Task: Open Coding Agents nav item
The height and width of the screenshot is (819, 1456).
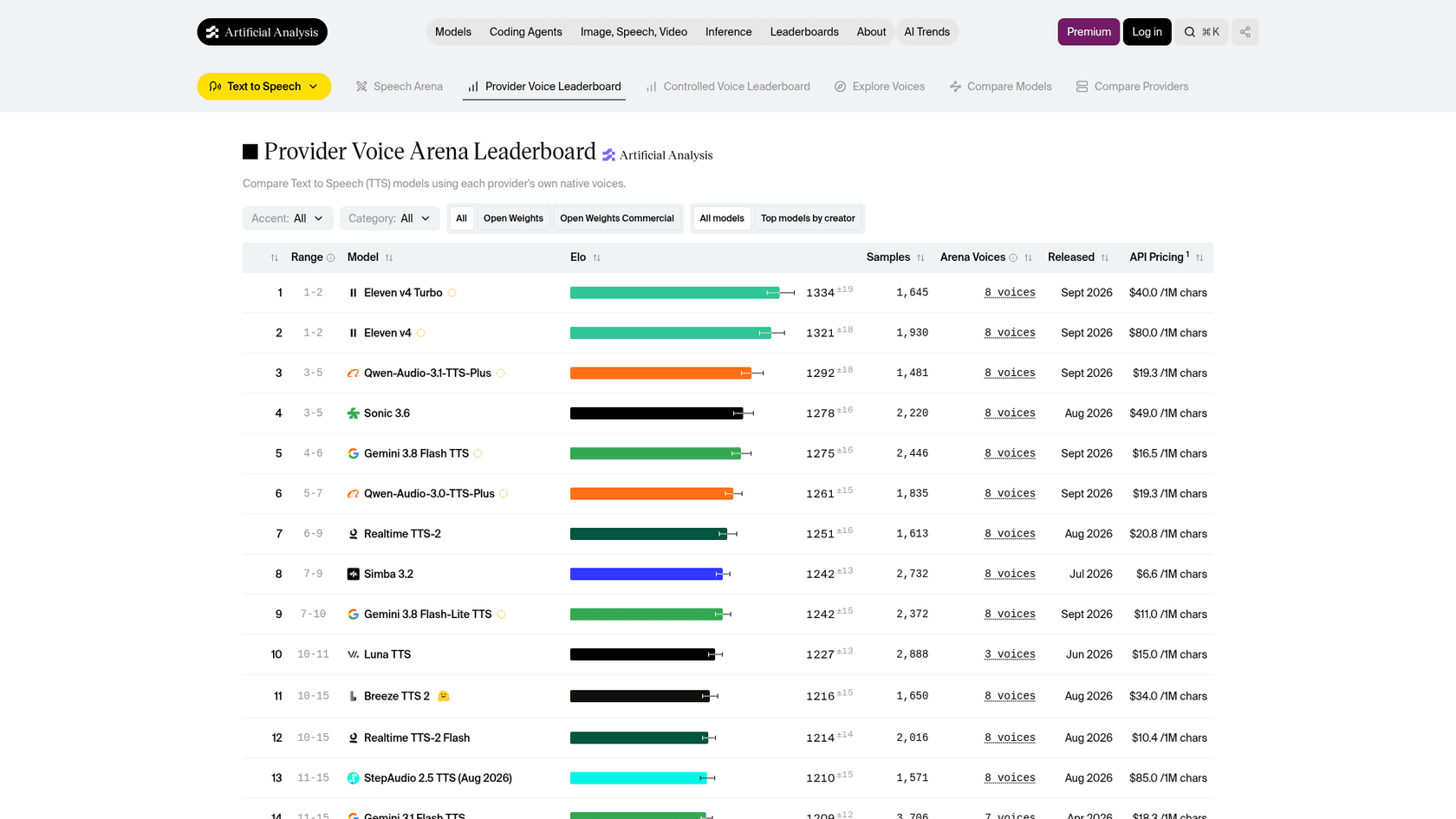Action: point(525,32)
